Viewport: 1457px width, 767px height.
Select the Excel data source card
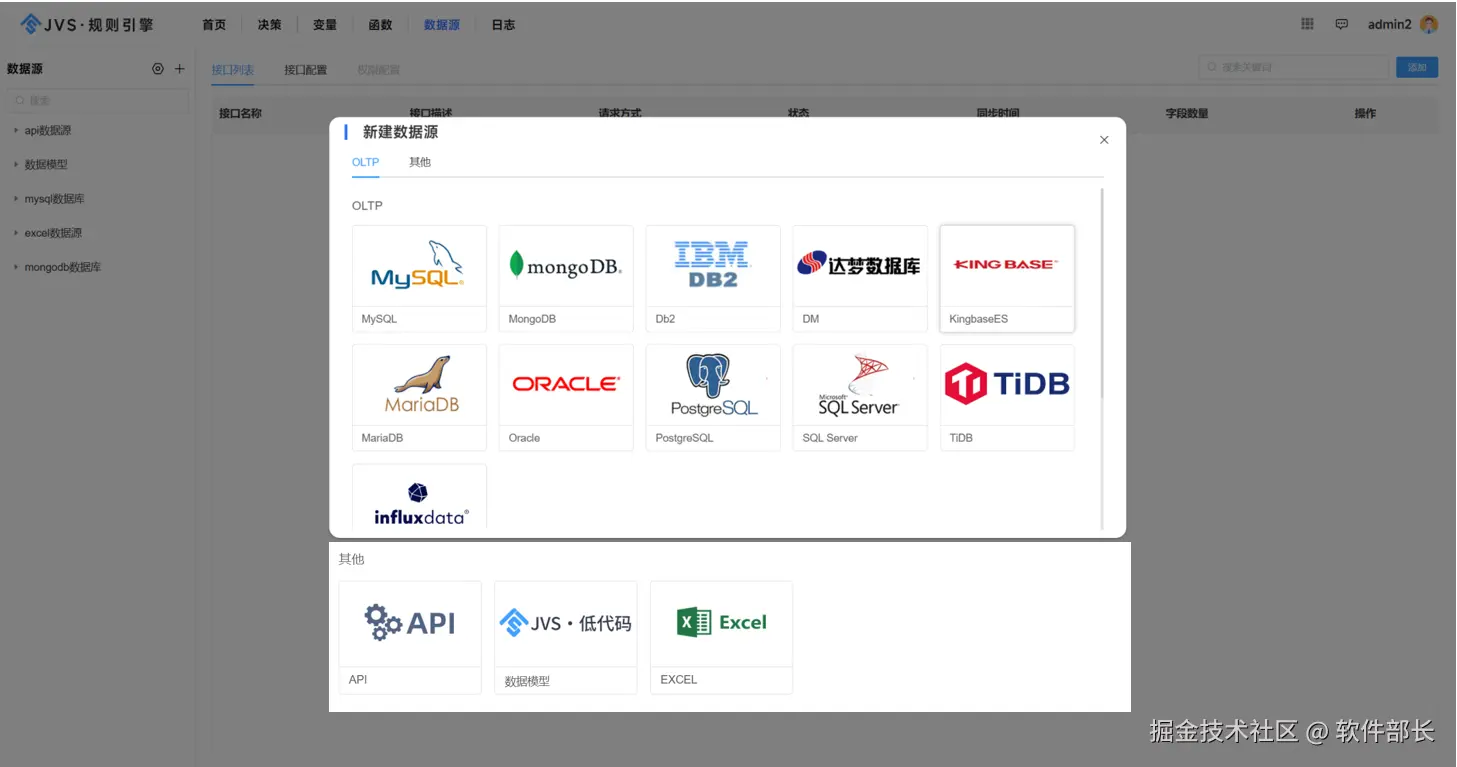click(721, 637)
